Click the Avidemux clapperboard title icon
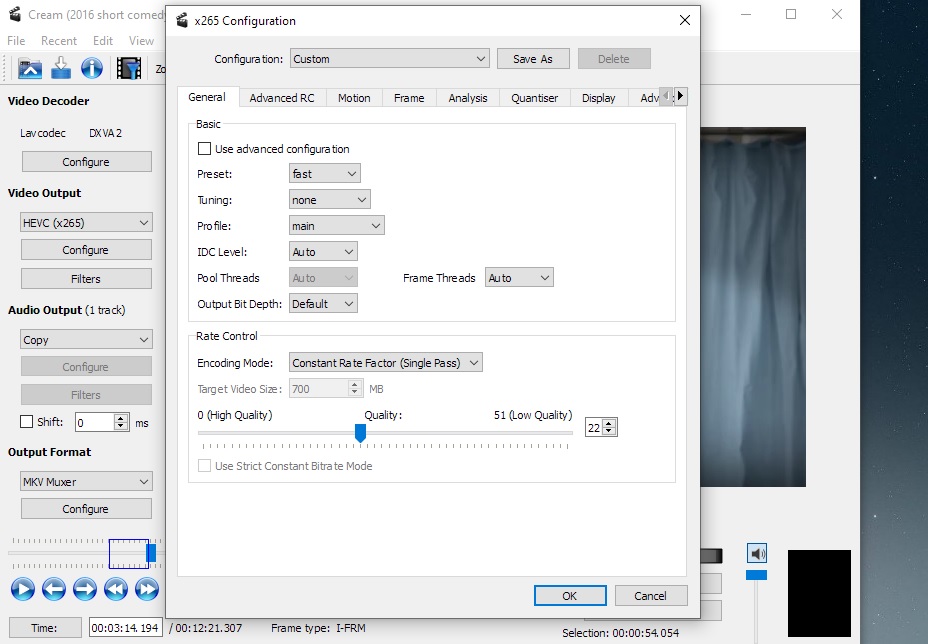Screen dimensions: 928x644 click(15, 14)
